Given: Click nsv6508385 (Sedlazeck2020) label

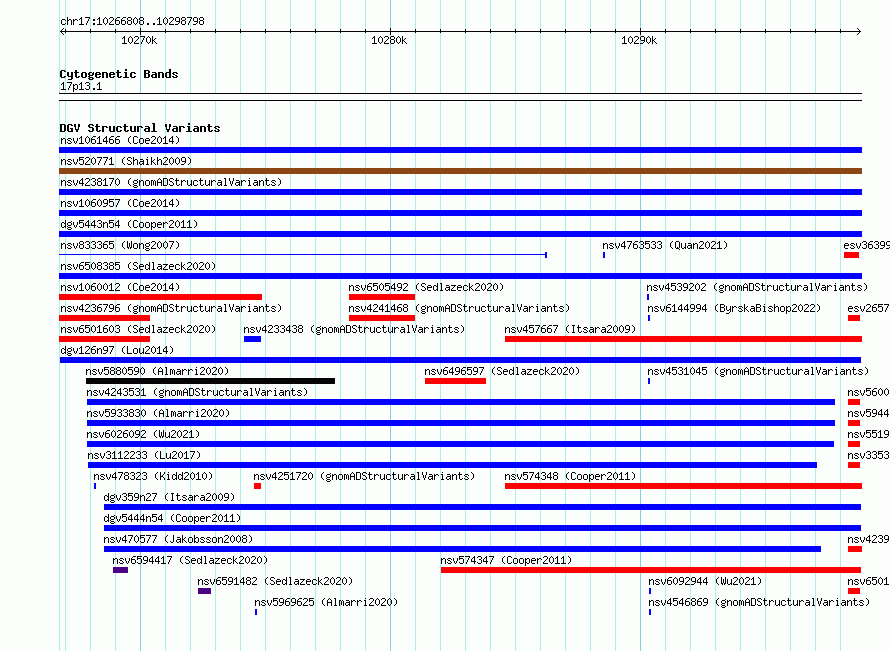Looking at the screenshot, I should (x=138, y=266).
